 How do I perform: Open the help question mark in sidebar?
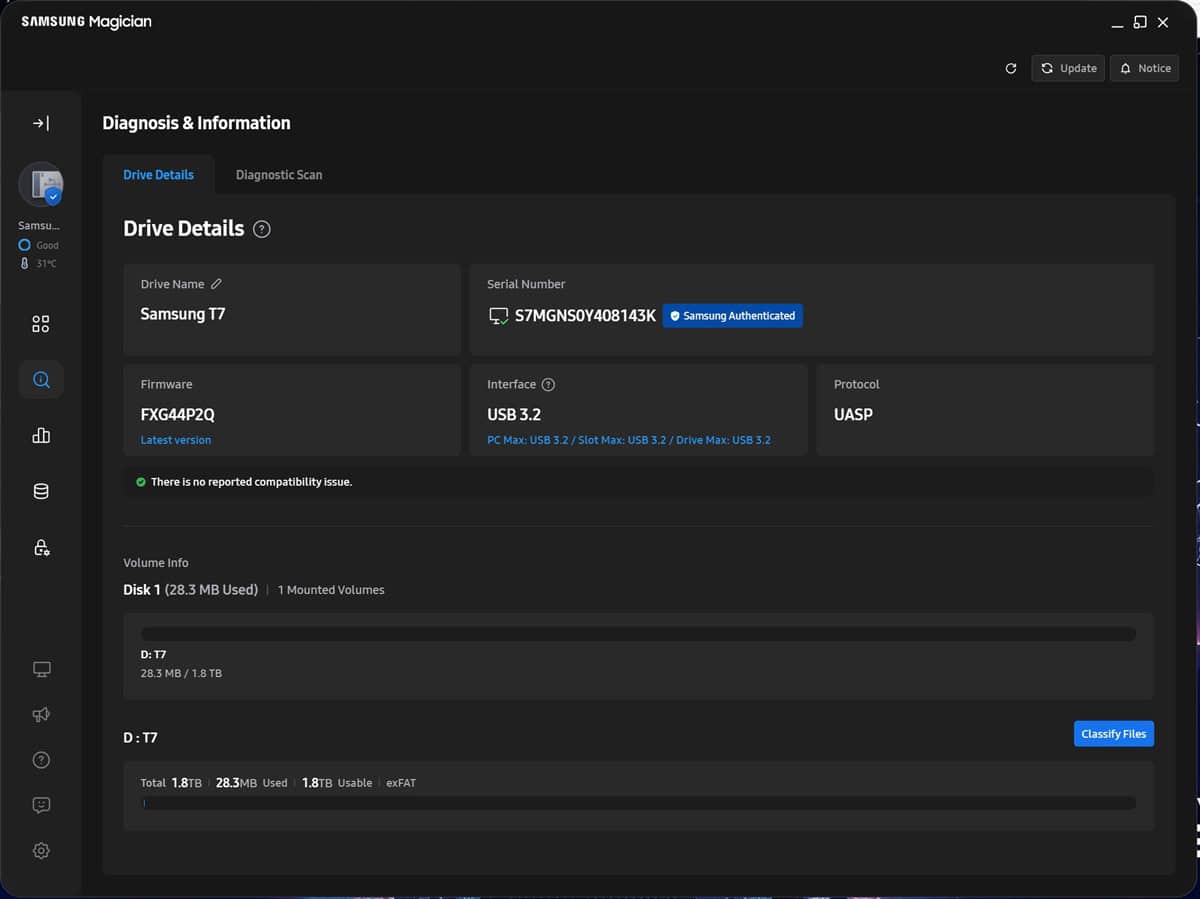point(41,760)
